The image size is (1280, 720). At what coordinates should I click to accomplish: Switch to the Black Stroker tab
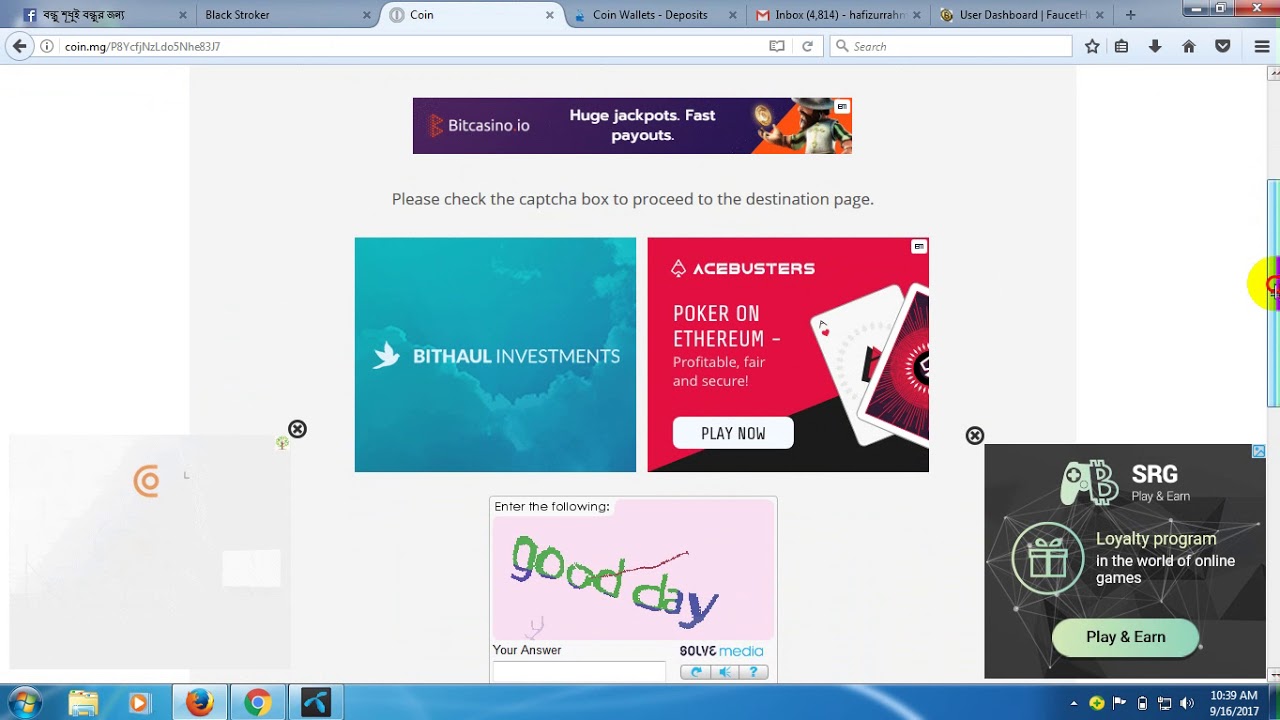click(285, 15)
